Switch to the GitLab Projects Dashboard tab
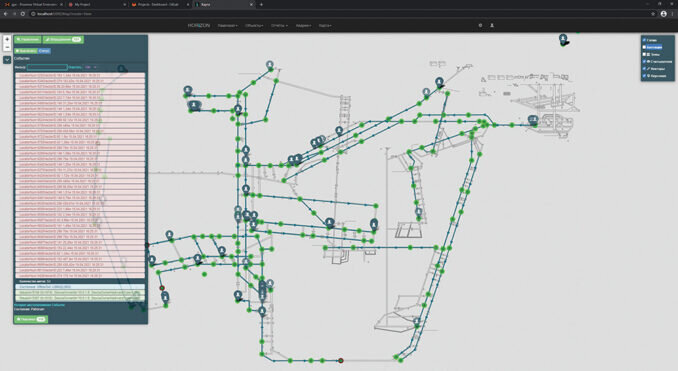 coord(160,4)
